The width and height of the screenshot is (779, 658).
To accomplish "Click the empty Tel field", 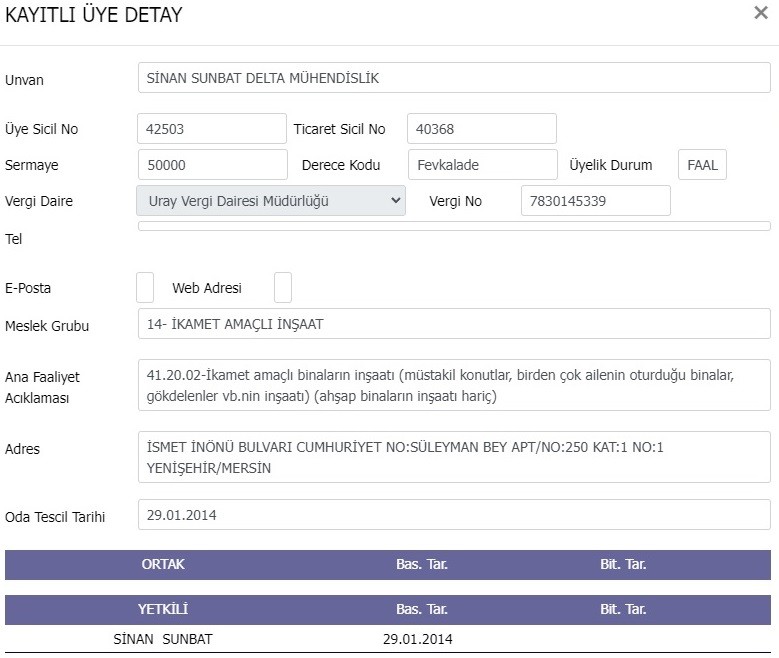I will pos(454,226).
